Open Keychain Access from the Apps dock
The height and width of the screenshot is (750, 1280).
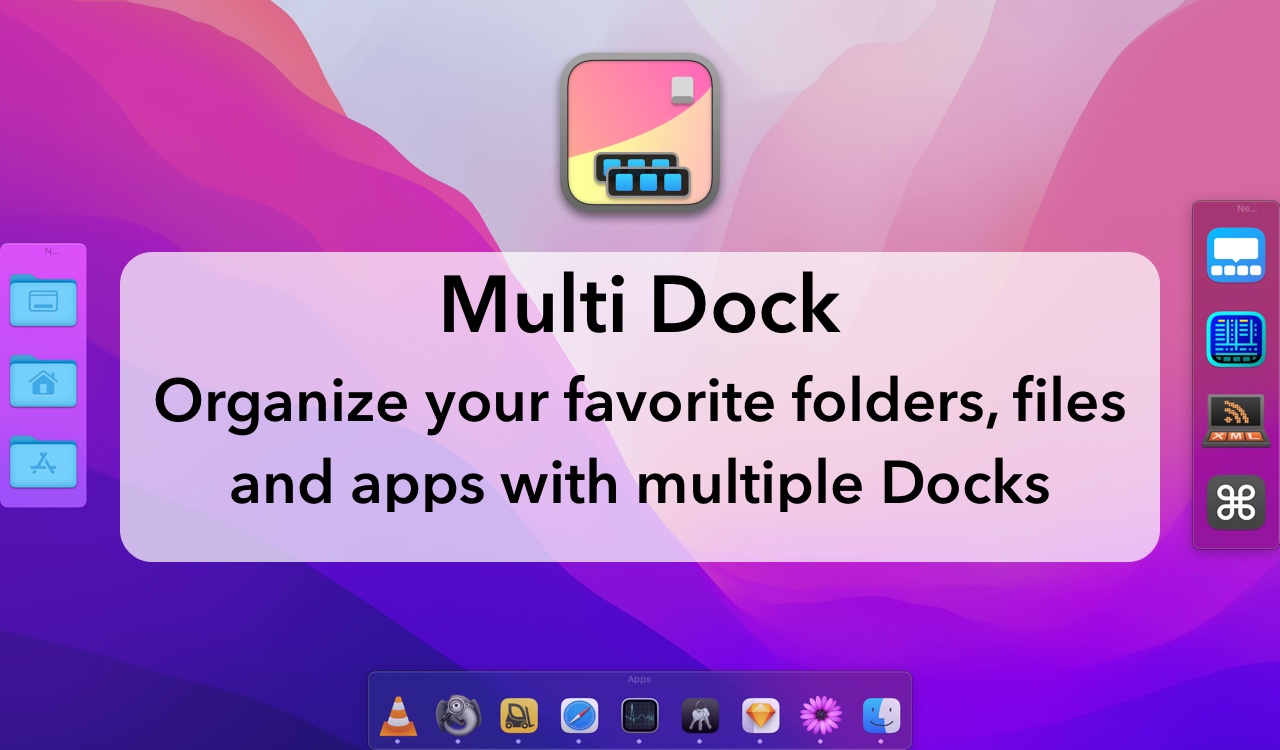point(699,716)
